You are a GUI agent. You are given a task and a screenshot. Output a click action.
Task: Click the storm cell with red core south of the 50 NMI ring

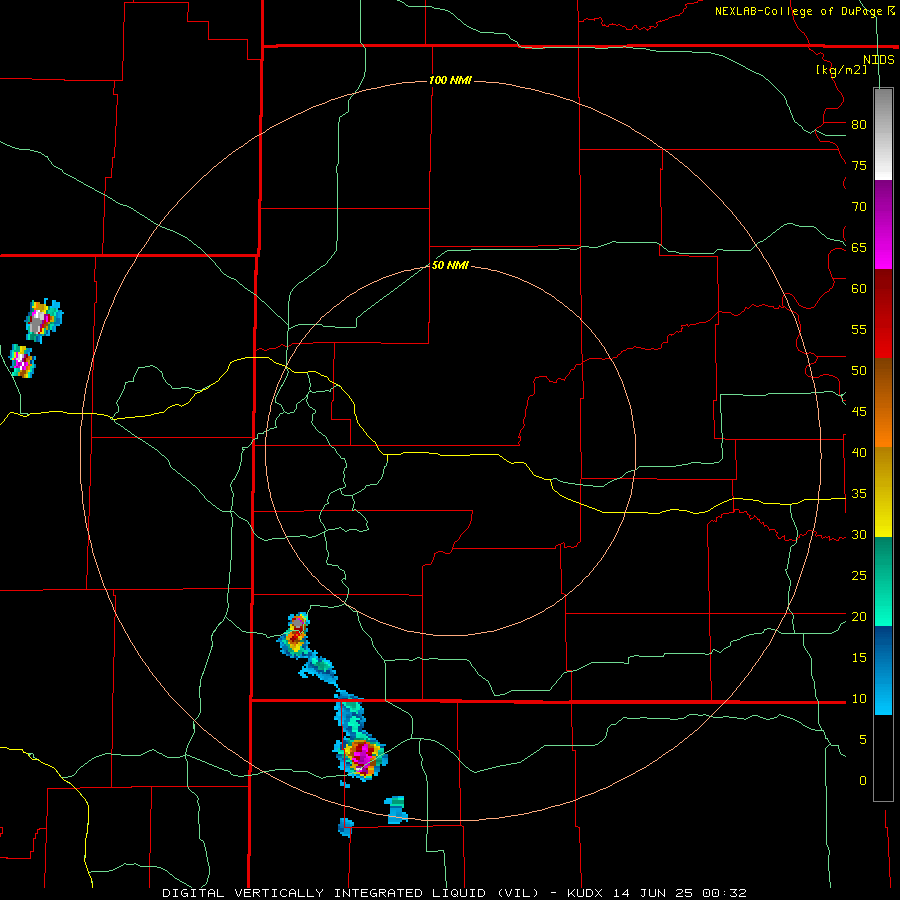(295, 635)
